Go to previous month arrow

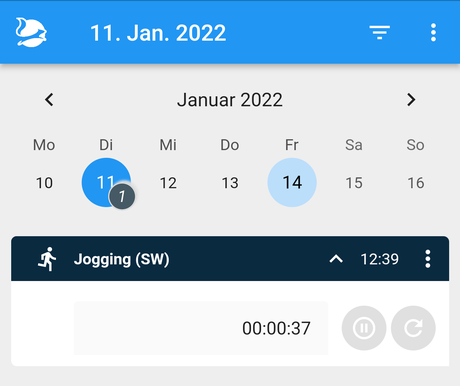[x=49, y=99]
